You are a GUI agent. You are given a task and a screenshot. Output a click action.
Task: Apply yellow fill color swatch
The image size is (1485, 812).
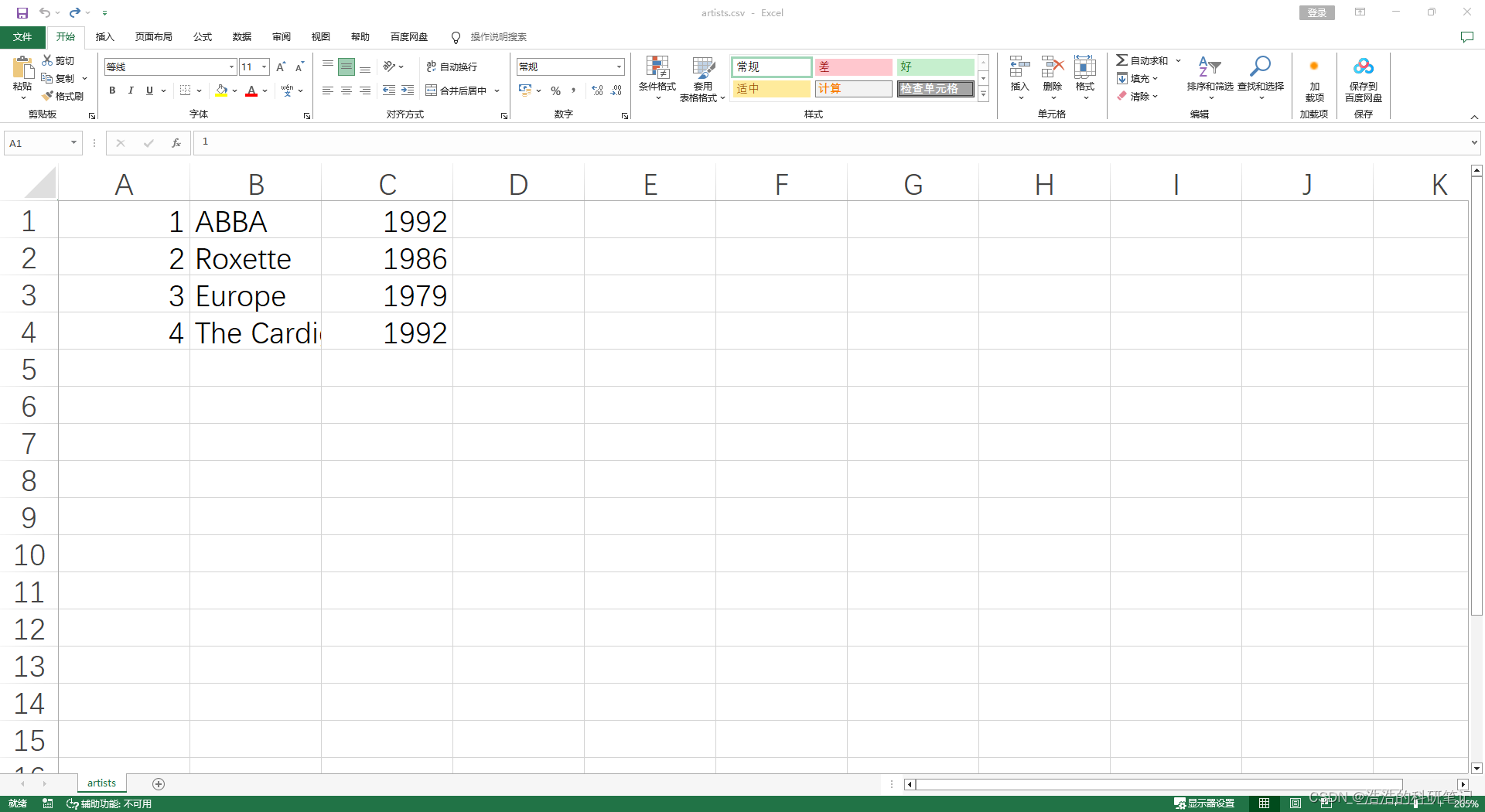221,90
